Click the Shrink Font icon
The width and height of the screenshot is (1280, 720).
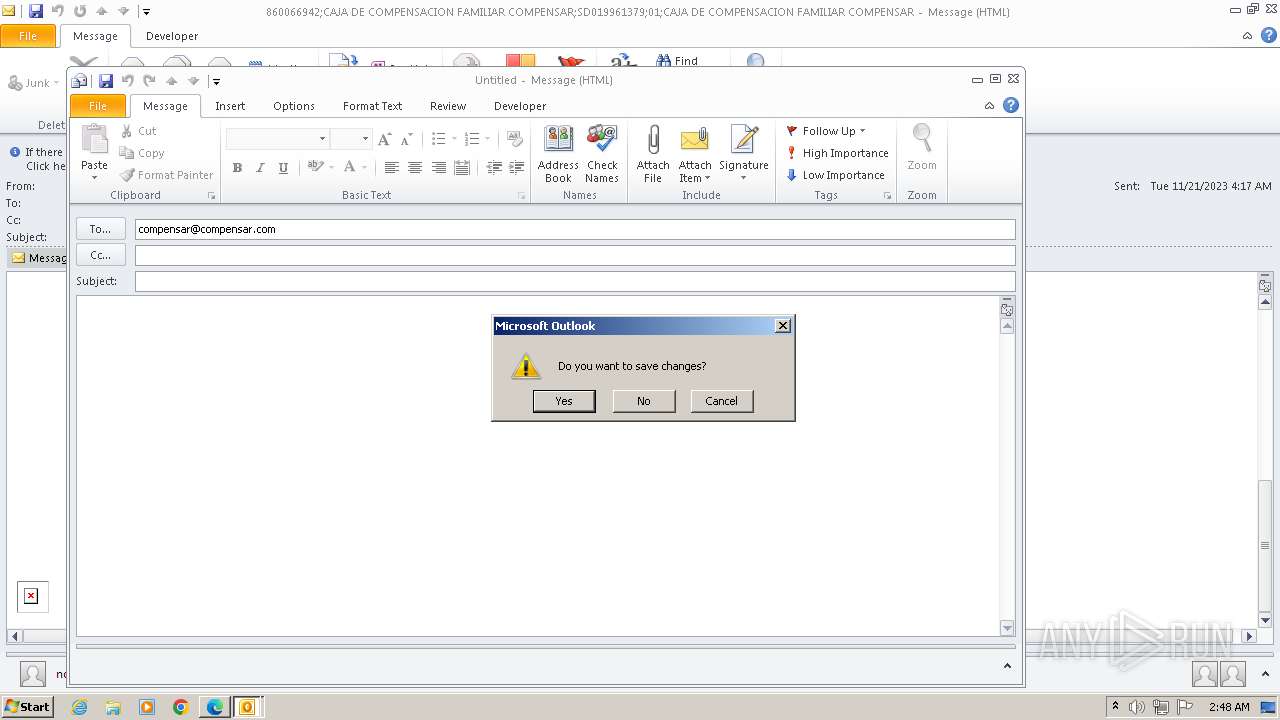coord(406,139)
